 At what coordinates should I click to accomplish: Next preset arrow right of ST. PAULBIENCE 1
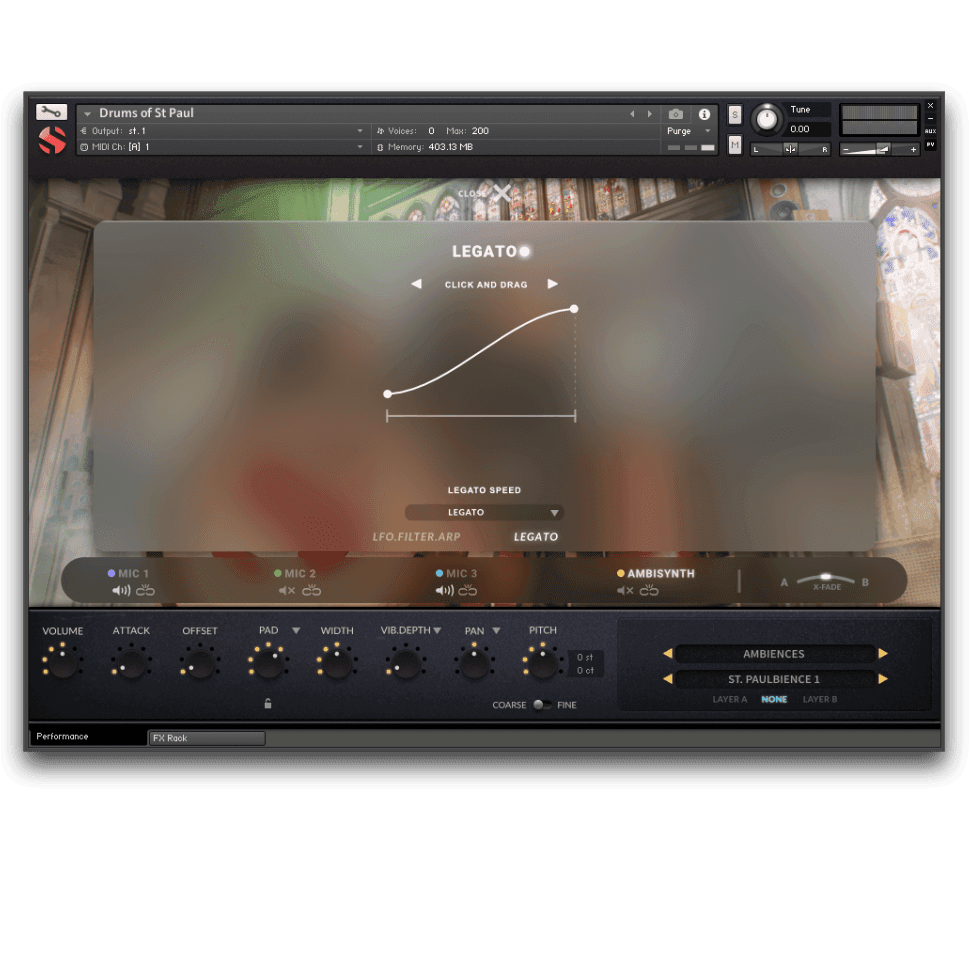[x=883, y=679]
